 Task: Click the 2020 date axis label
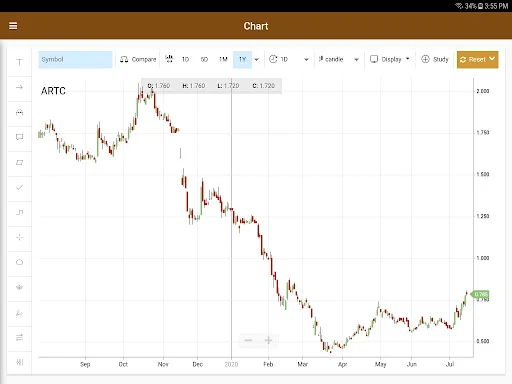[x=231, y=364]
